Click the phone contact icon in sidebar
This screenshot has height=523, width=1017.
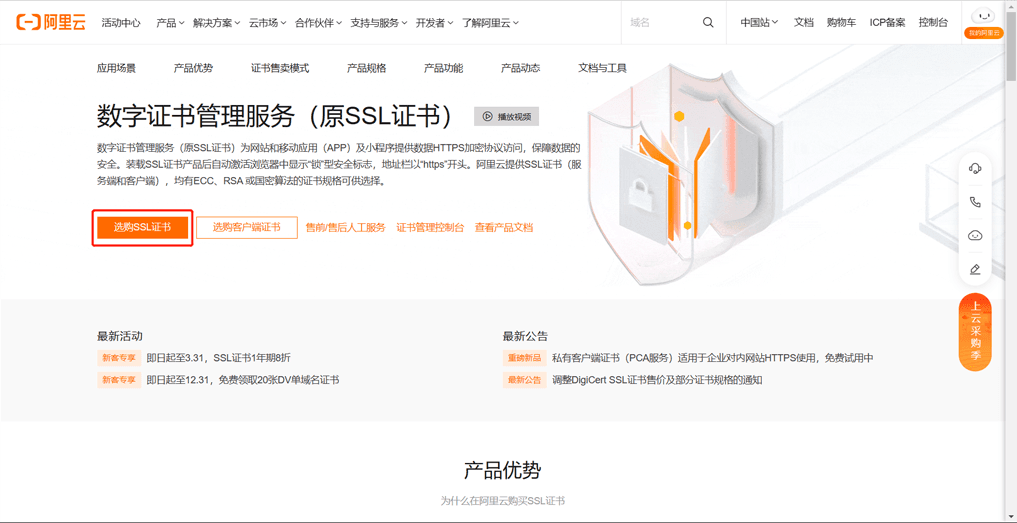975,202
